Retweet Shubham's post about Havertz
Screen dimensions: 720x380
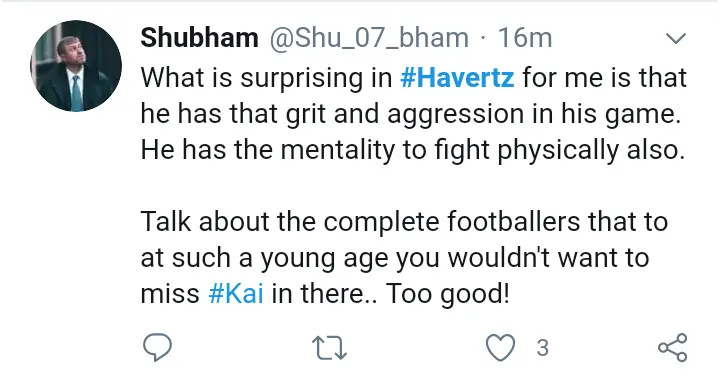329,347
